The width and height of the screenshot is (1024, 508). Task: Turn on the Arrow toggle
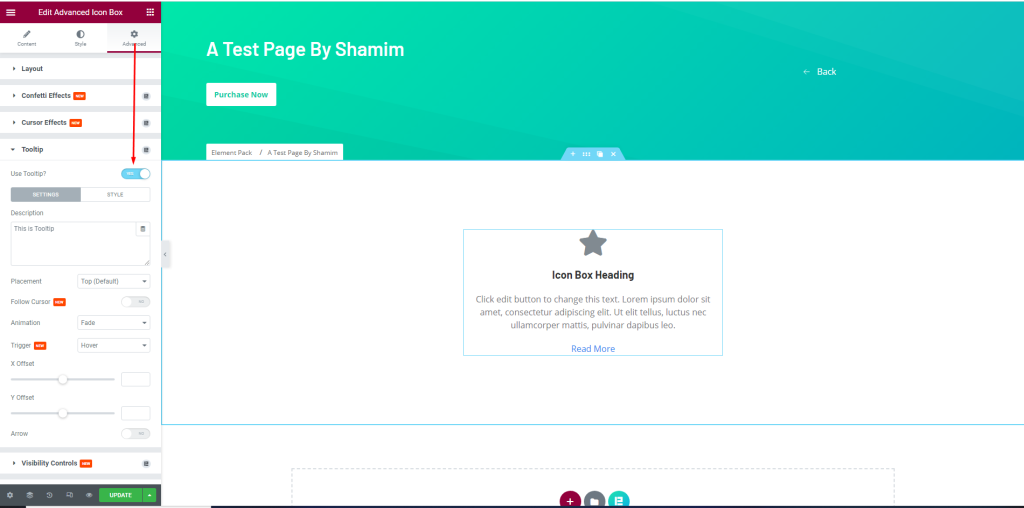136,433
